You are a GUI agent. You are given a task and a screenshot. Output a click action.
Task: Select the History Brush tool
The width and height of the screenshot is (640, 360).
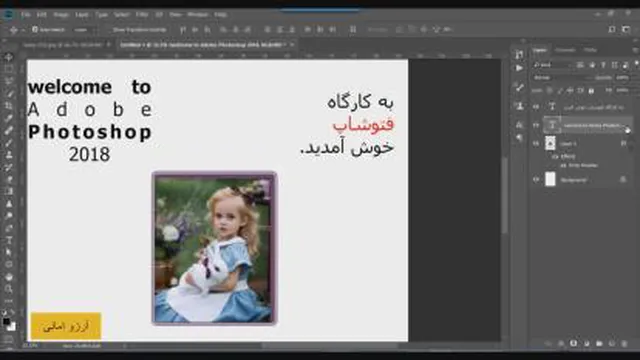[x=9, y=167]
